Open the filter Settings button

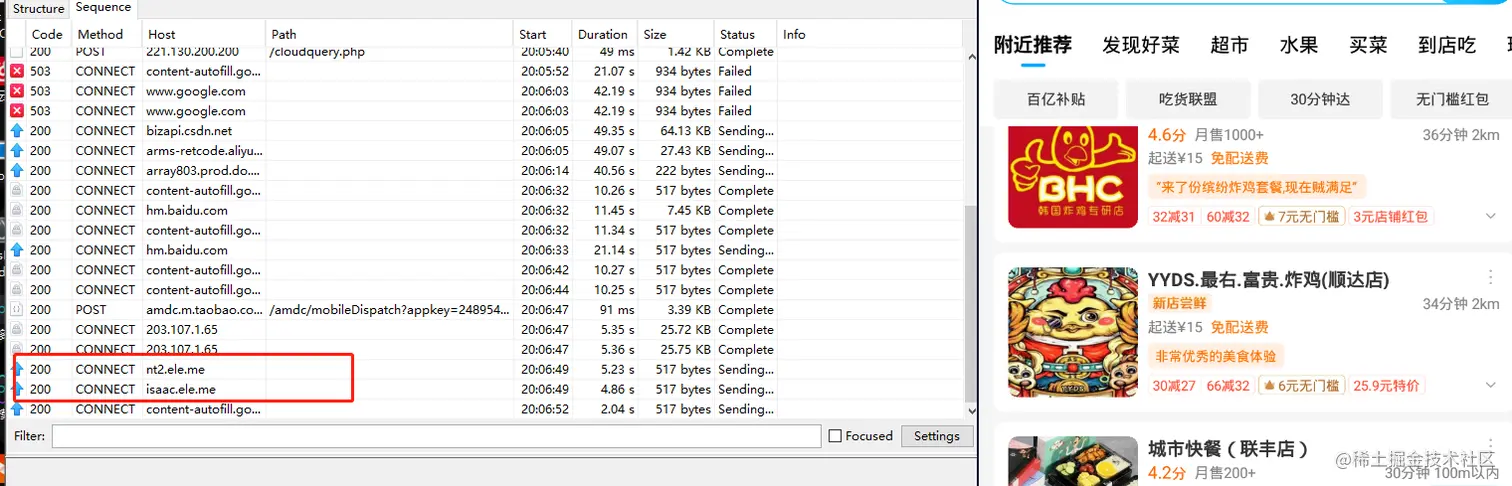[x=937, y=436]
